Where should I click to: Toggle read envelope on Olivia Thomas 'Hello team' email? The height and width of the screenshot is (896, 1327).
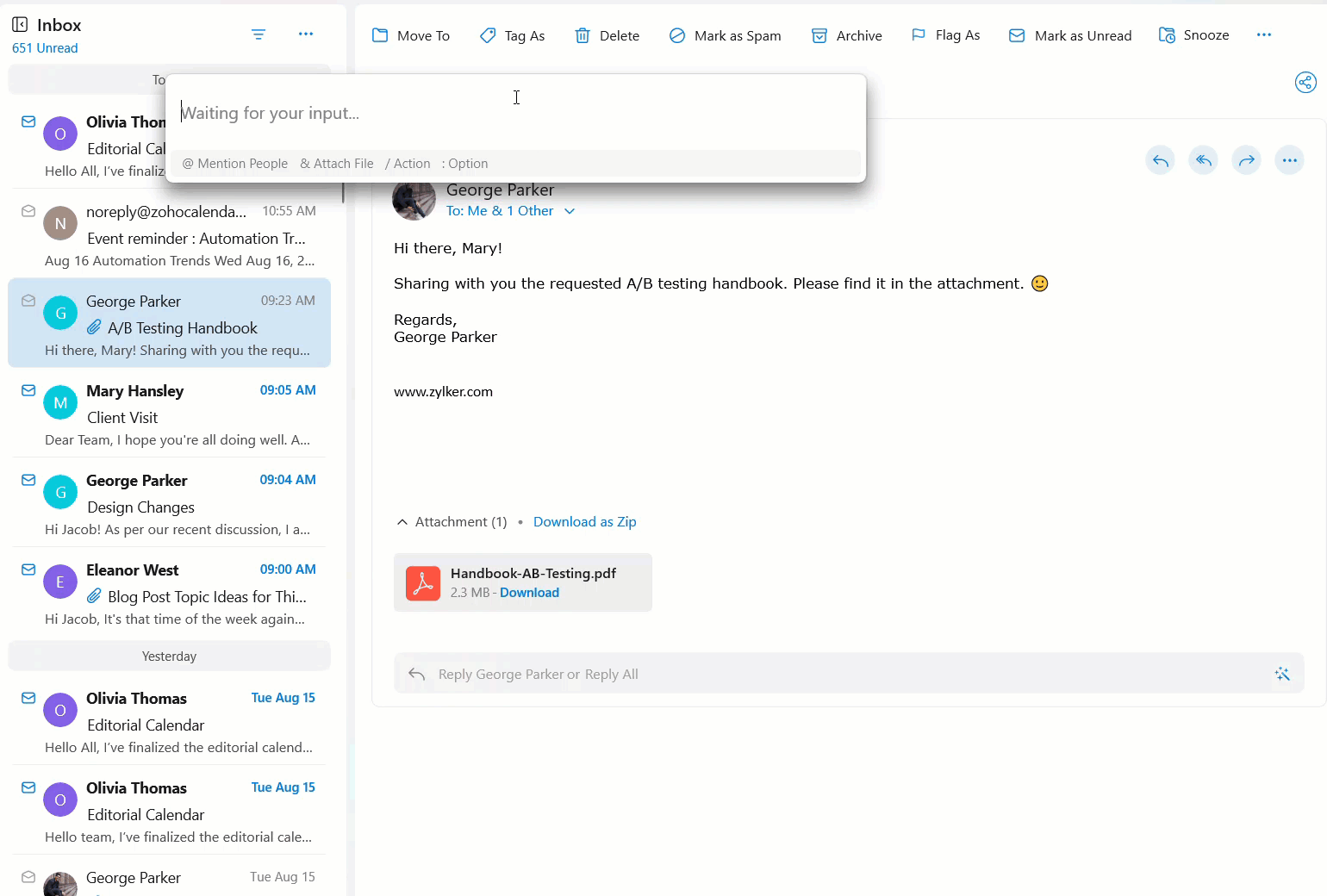click(28, 787)
